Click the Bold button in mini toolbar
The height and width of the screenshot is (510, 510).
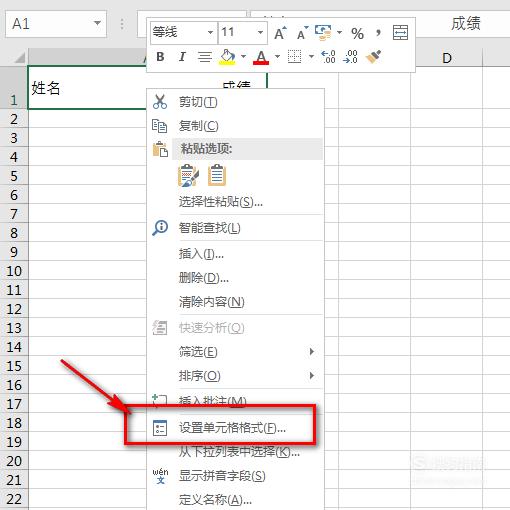(160, 57)
